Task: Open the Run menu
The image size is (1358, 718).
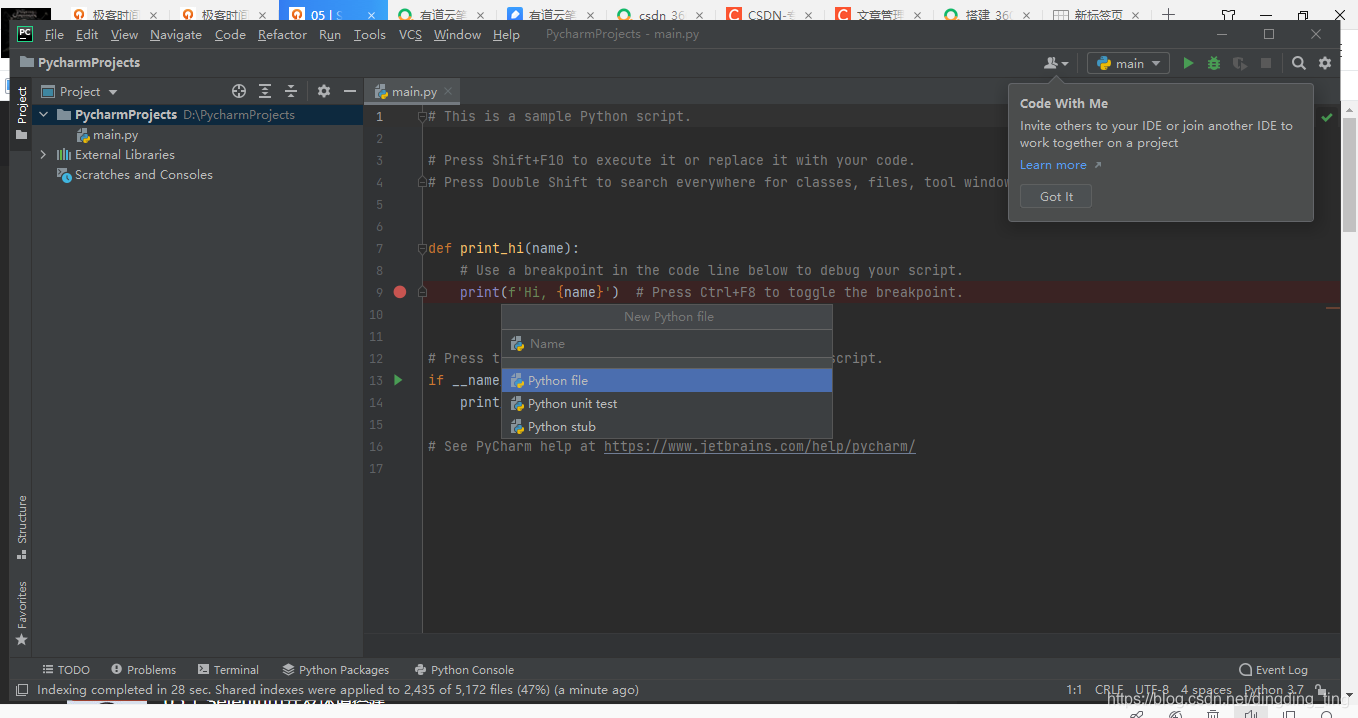Action: tap(330, 34)
